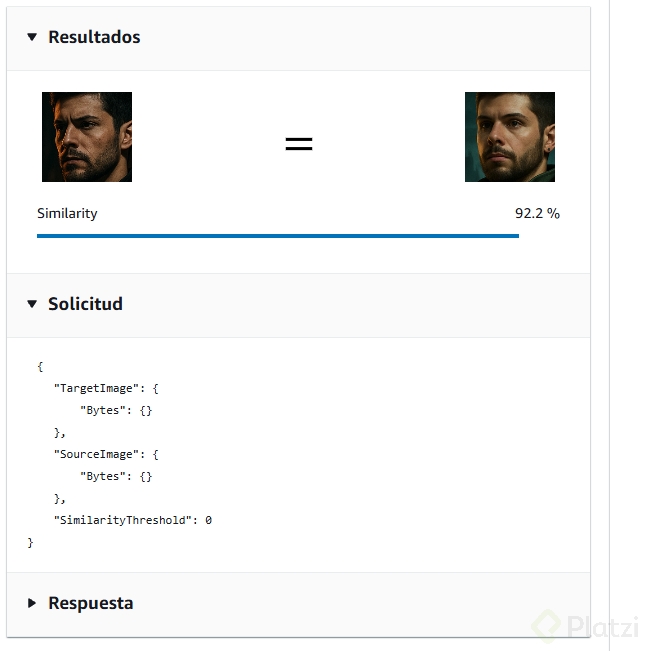Select the left comparison face thumbnail

(x=87, y=137)
